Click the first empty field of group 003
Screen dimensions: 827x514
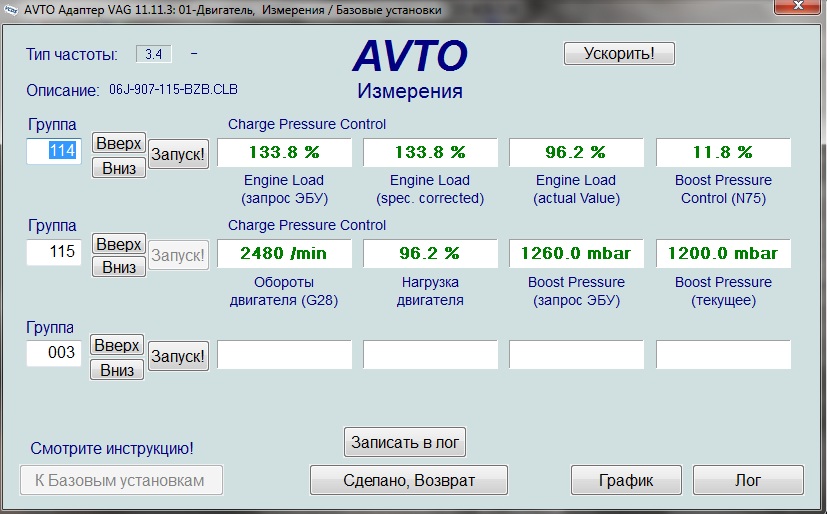point(284,355)
